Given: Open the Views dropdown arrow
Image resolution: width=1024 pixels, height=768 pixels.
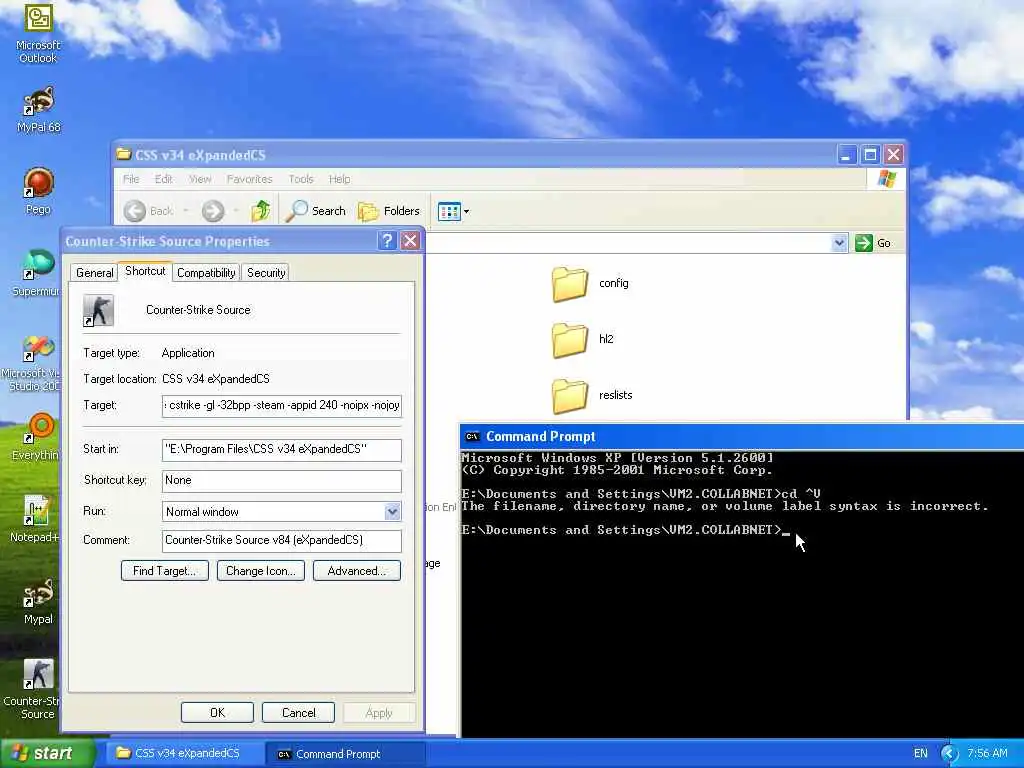Looking at the screenshot, I should 466,212.
